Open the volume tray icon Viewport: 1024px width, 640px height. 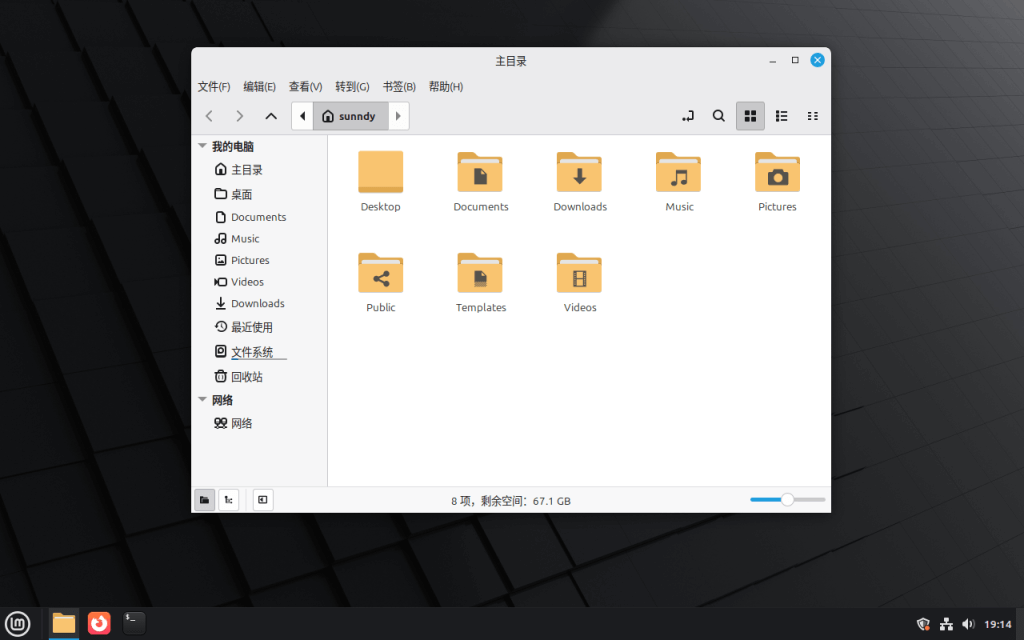tap(968, 624)
